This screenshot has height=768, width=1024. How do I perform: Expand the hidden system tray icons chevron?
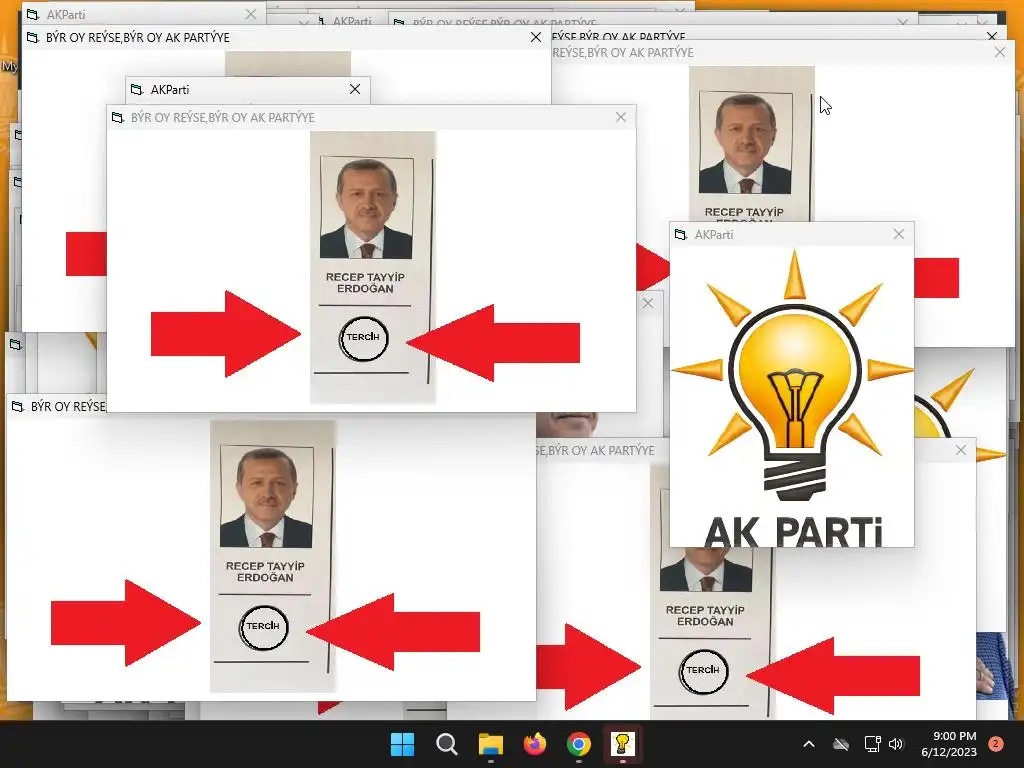point(808,744)
